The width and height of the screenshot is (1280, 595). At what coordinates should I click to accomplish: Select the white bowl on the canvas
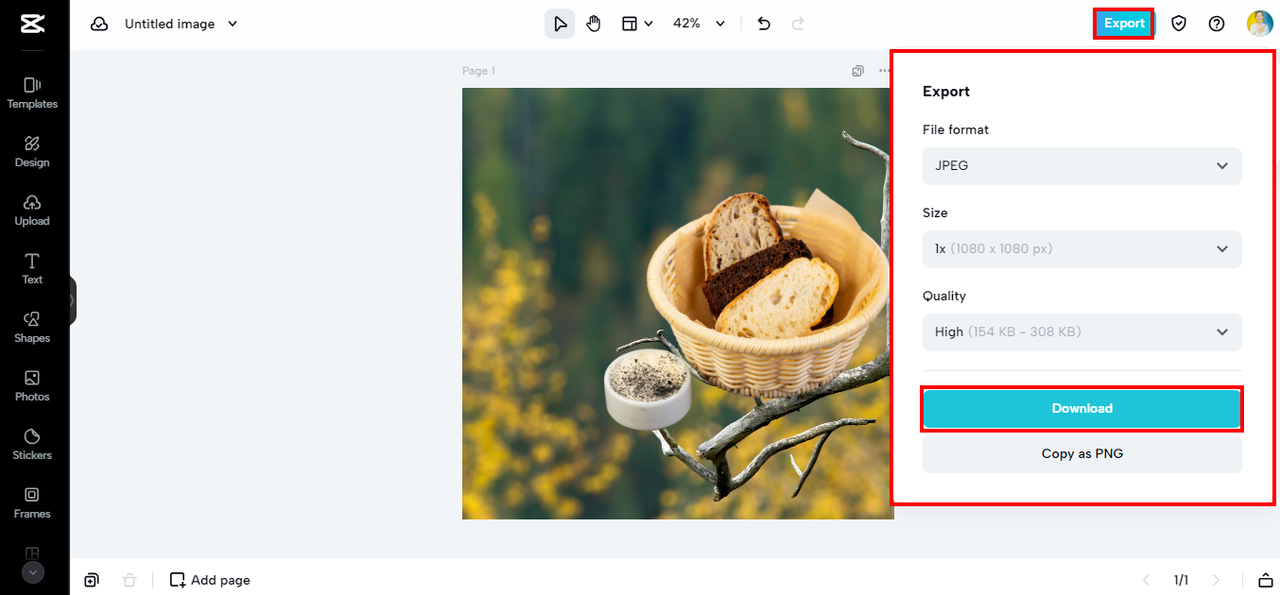648,388
